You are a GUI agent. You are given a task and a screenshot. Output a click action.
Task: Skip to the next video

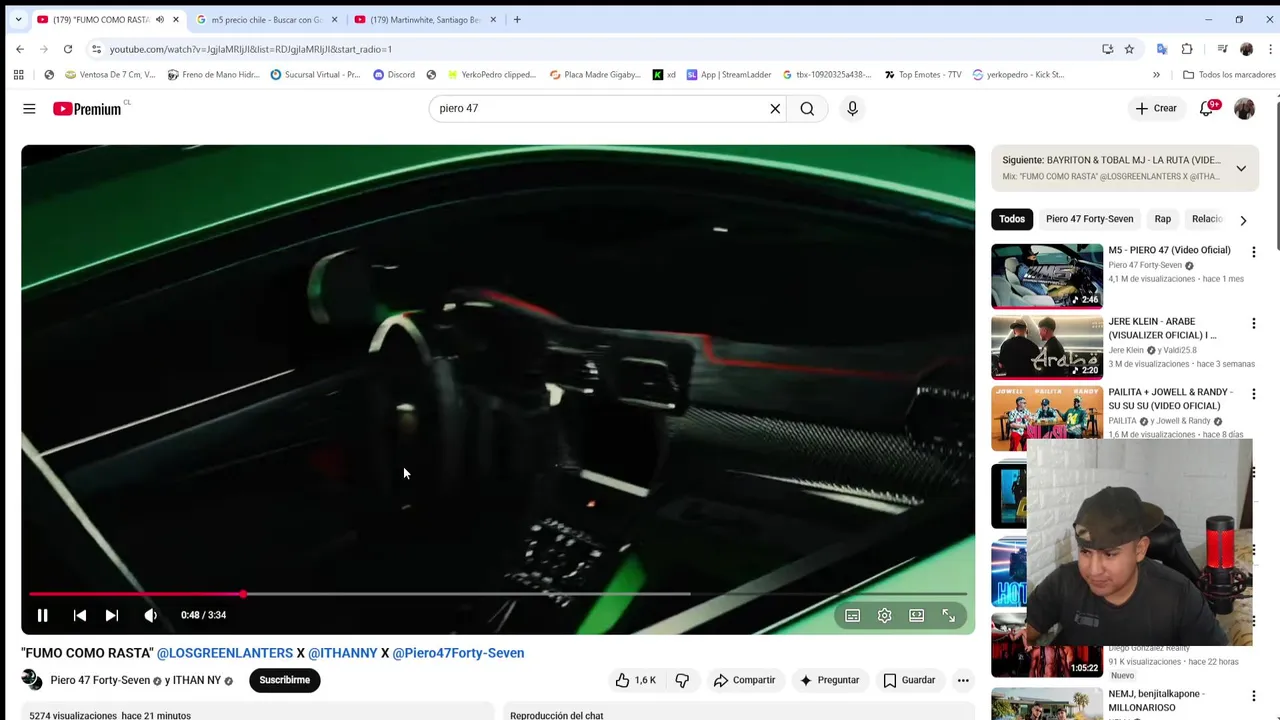[112, 615]
